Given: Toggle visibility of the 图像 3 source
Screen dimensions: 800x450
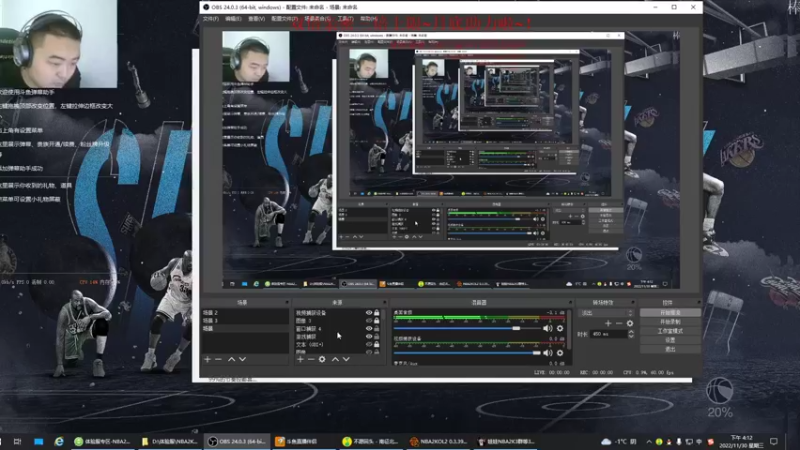Looking at the screenshot, I should (x=369, y=321).
